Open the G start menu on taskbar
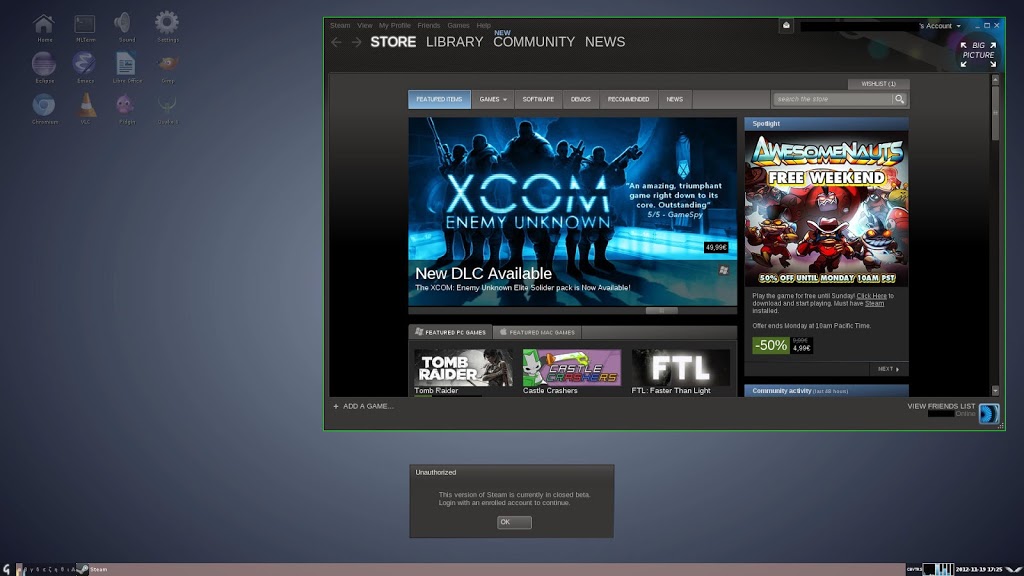This screenshot has height=576, width=1024. [7, 569]
